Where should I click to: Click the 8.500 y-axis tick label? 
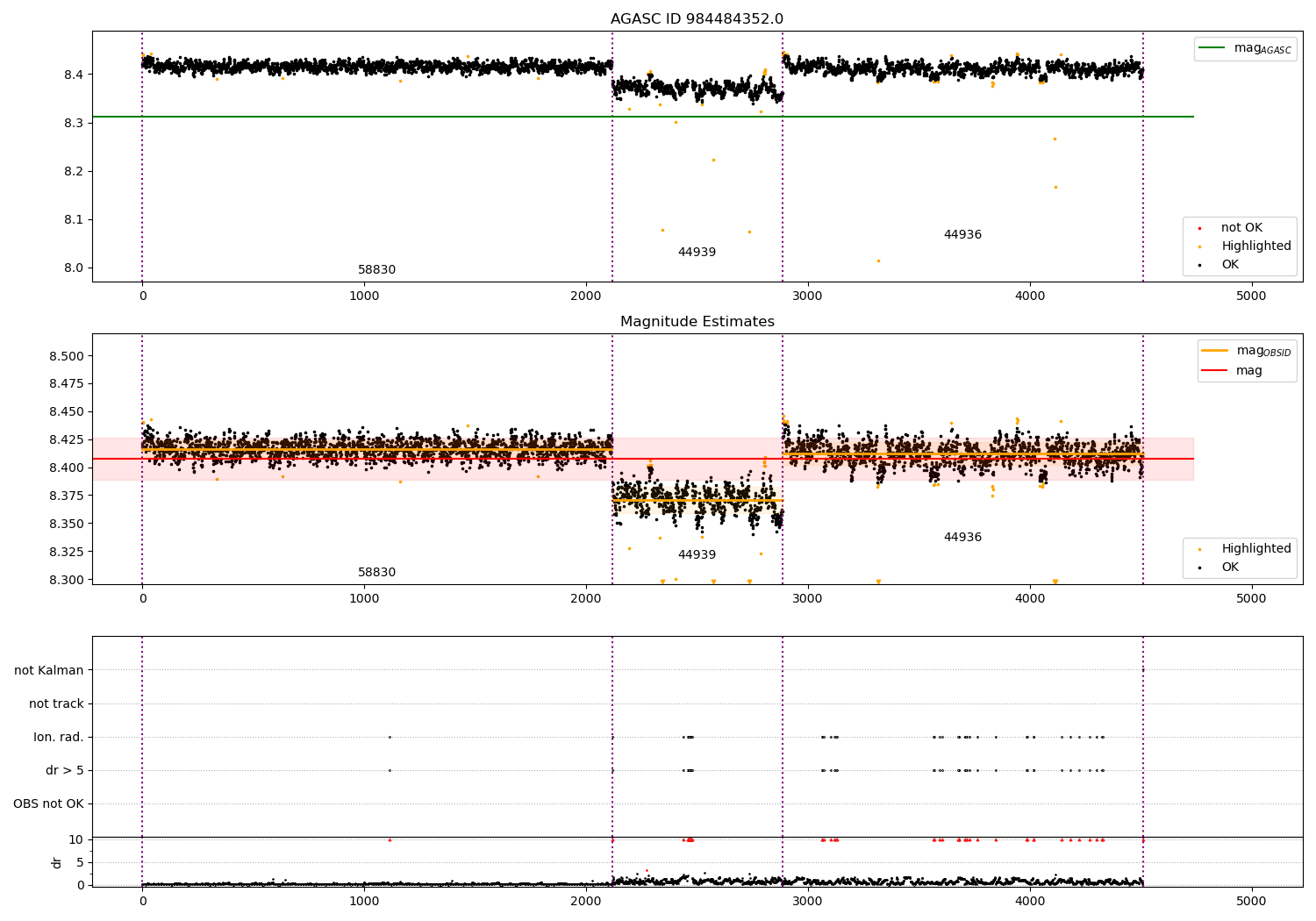click(x=67, y=356)
